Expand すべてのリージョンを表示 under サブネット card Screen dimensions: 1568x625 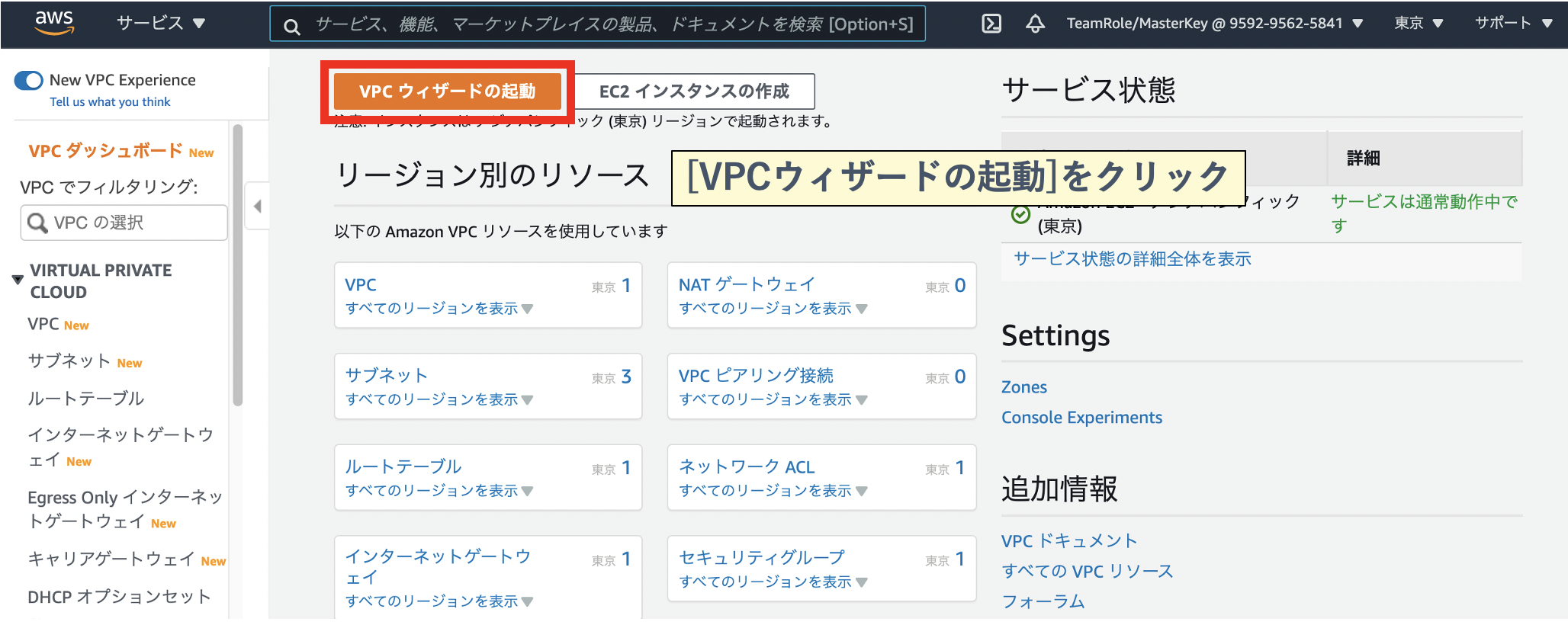tap(439, 399)
